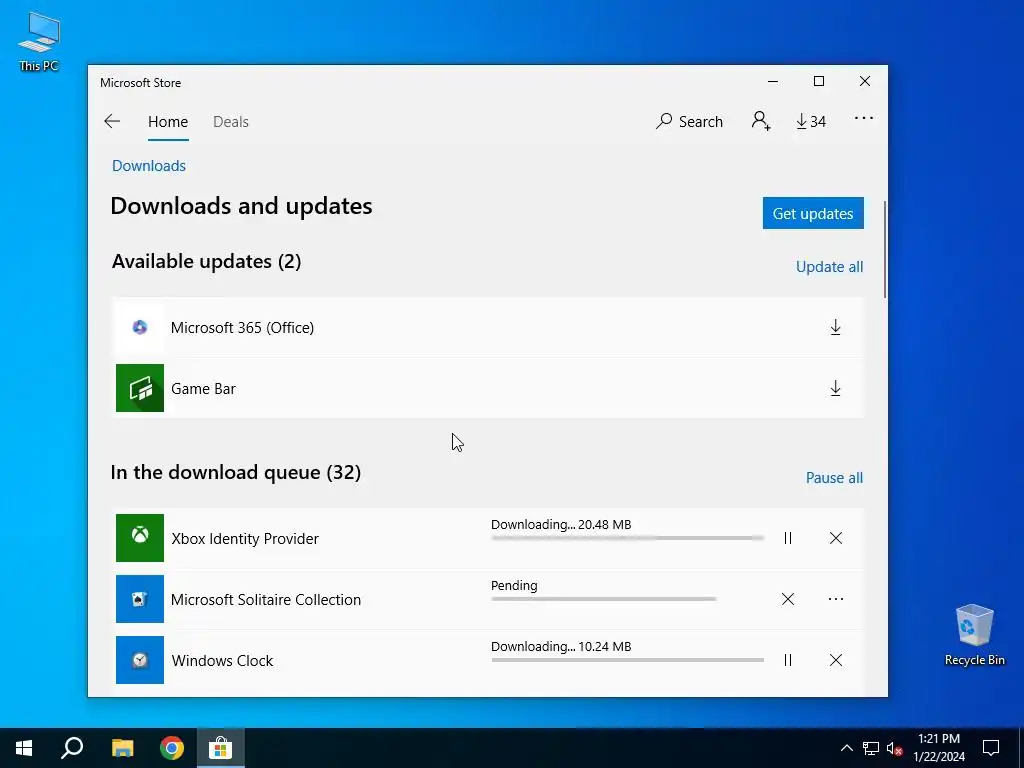Click the account sign-in icon
This screenshot has width=1024, height=768.
tap(761, 121)
